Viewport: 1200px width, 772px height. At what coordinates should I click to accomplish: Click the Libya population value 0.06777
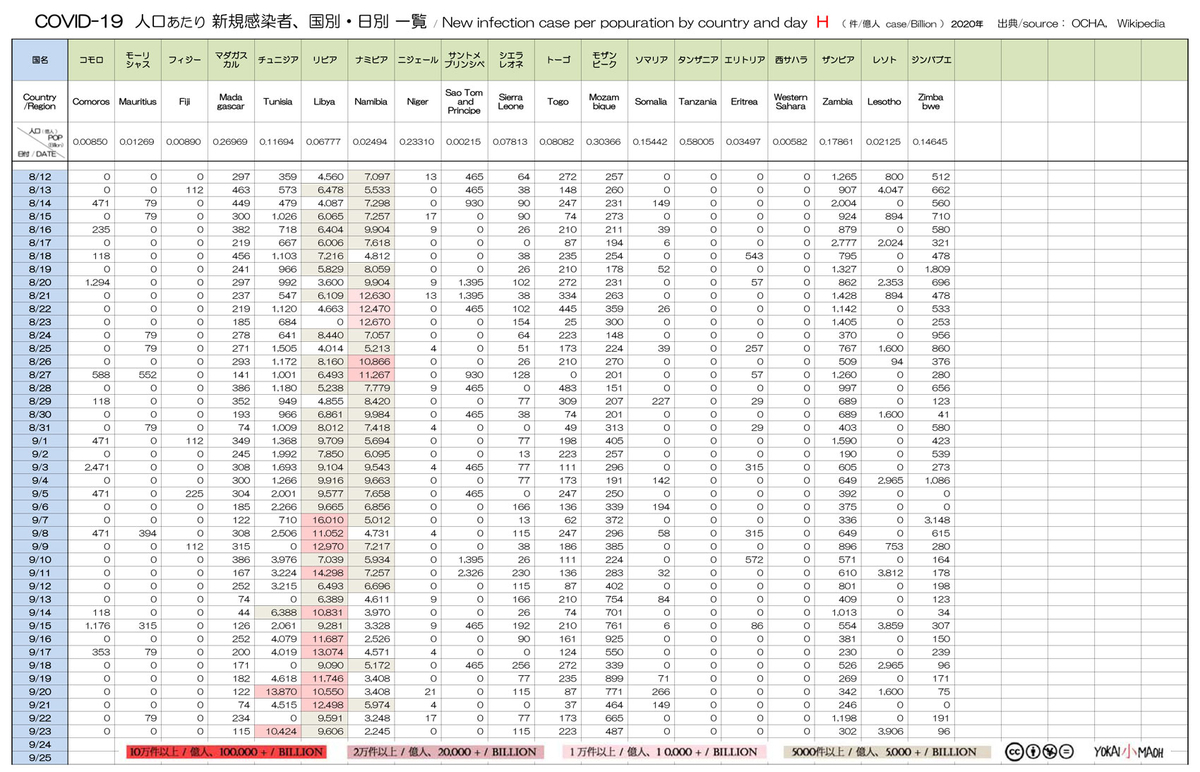[324, 142]
